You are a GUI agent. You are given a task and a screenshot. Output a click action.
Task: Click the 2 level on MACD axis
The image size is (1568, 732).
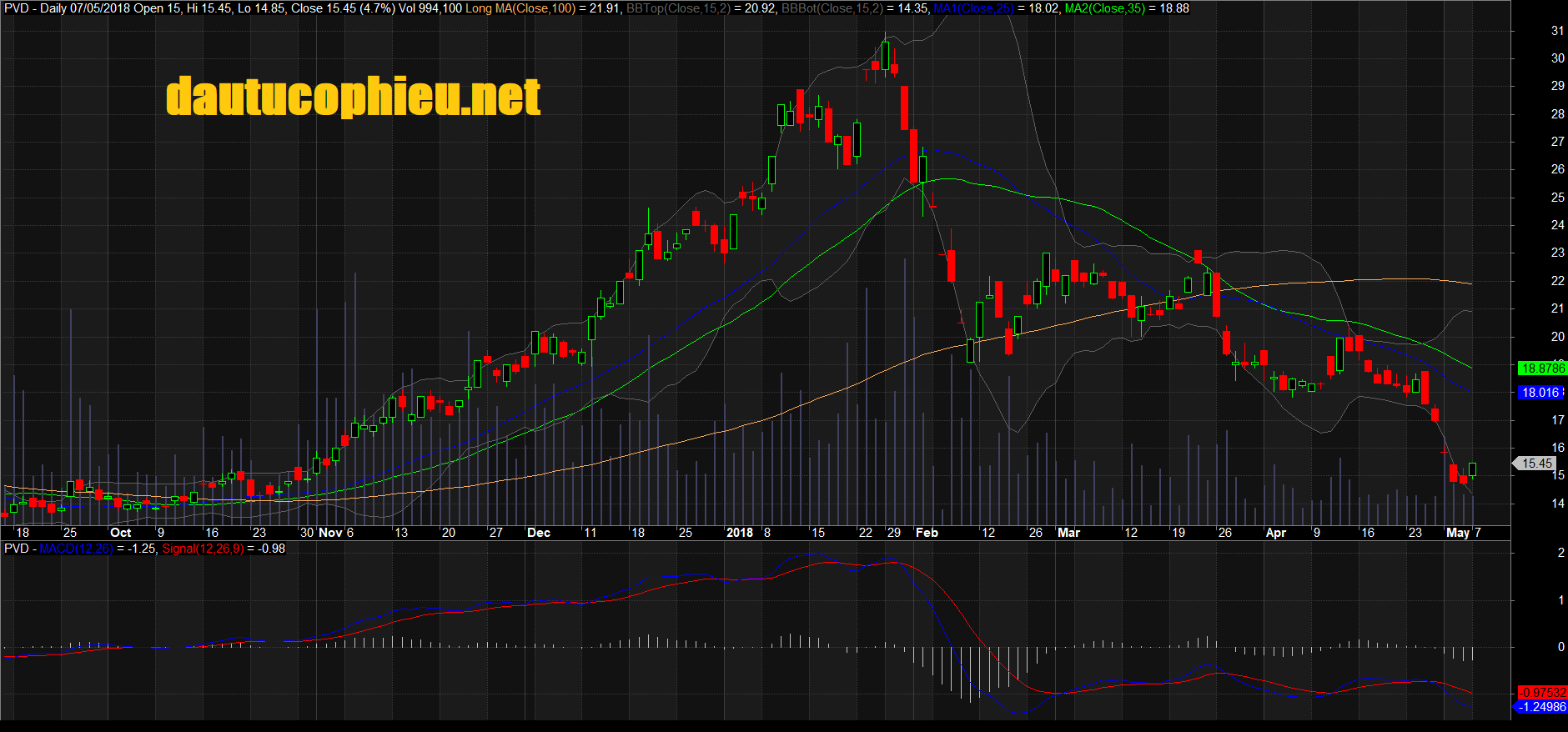(1560, 553)
